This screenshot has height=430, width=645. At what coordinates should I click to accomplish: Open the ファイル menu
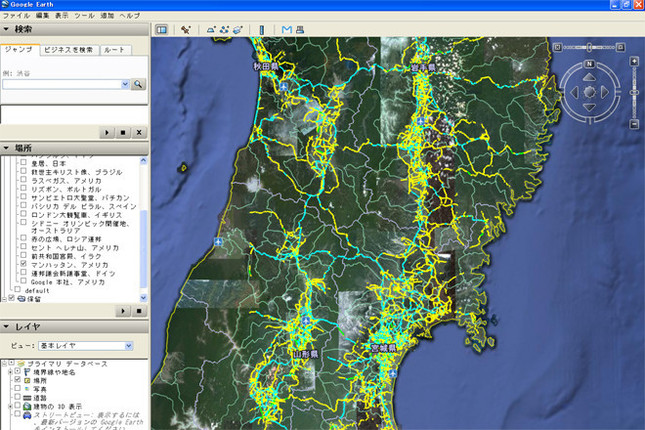pyautogui.click(x=16, y=17)
